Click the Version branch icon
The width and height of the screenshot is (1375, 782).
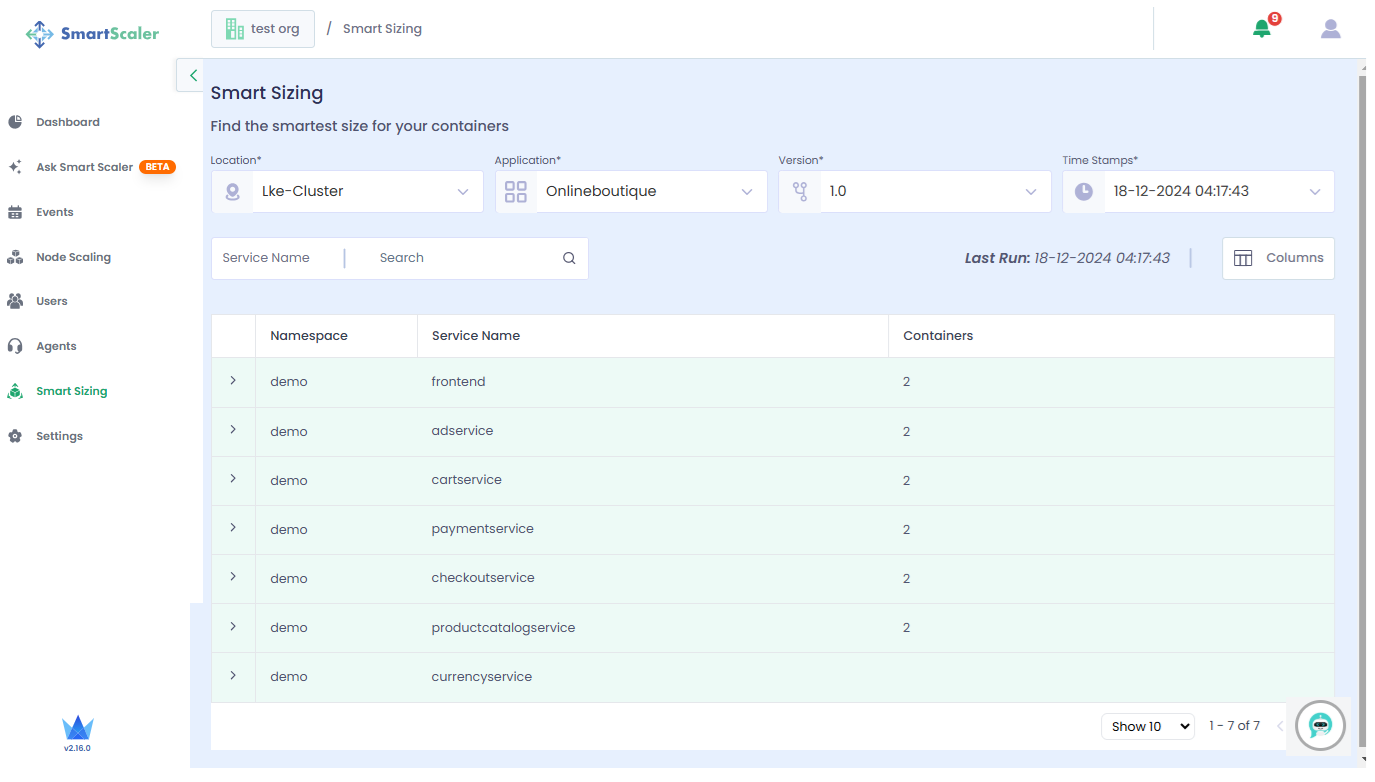tap(800, 192)
